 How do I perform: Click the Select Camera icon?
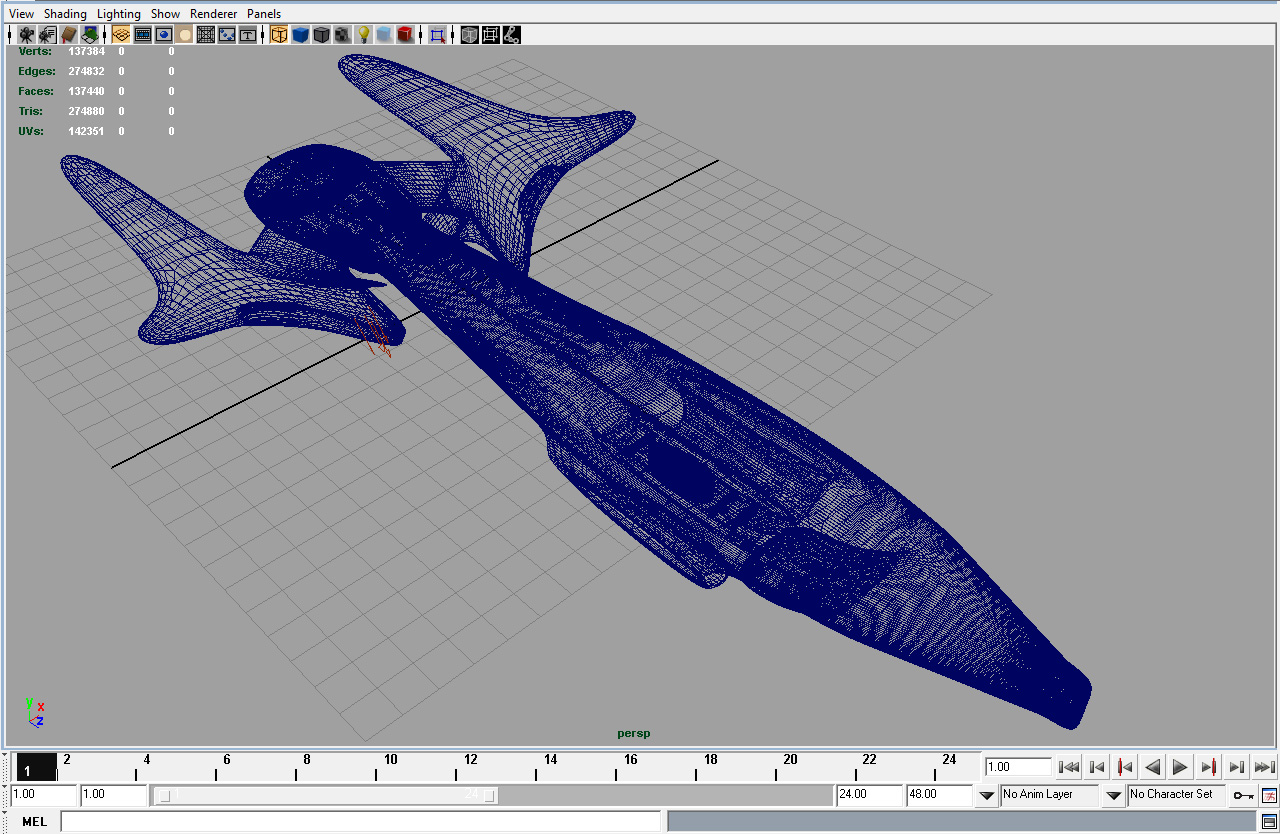tap(27, 35)
